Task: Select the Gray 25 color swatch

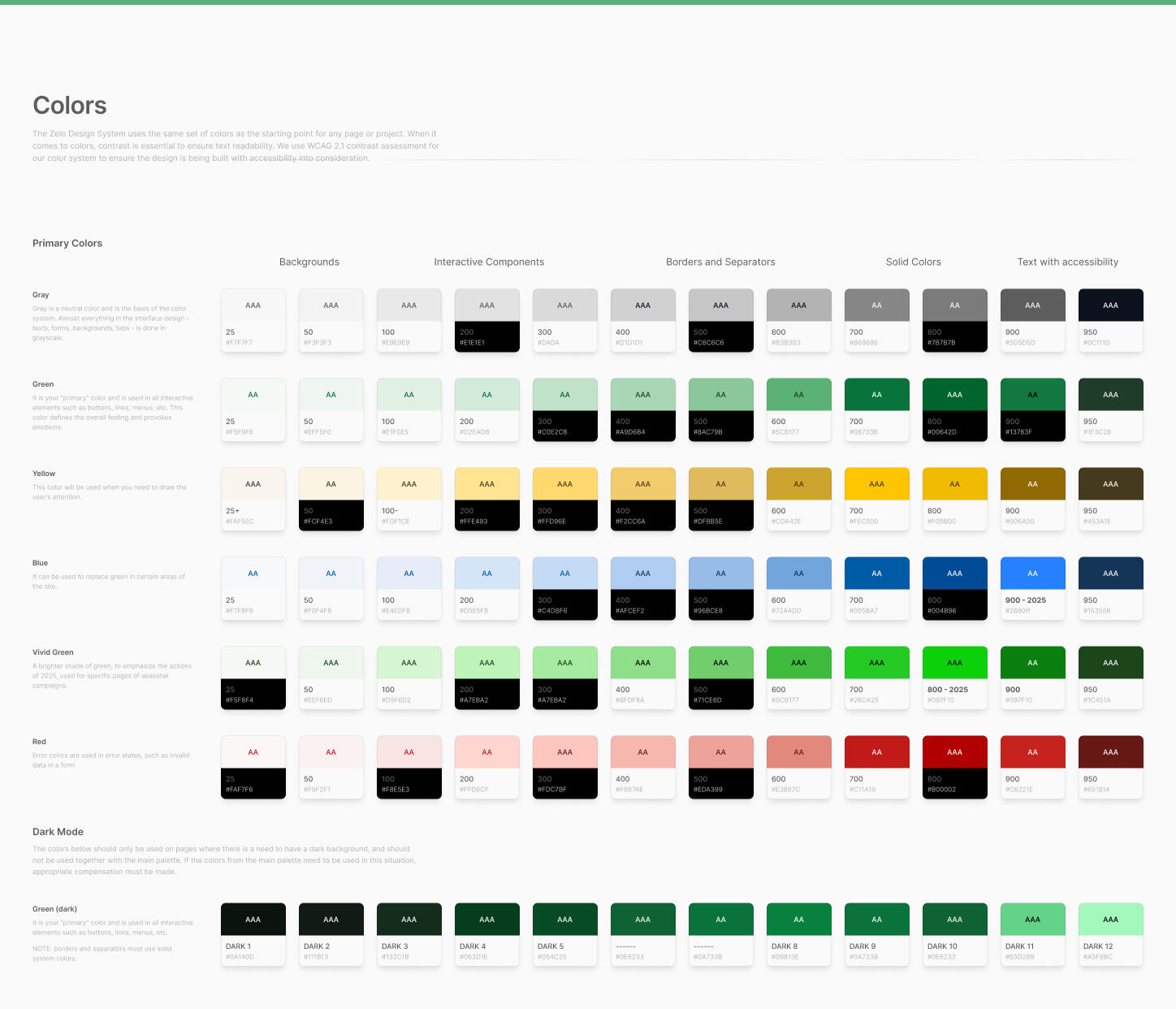Action: point(253,320)
